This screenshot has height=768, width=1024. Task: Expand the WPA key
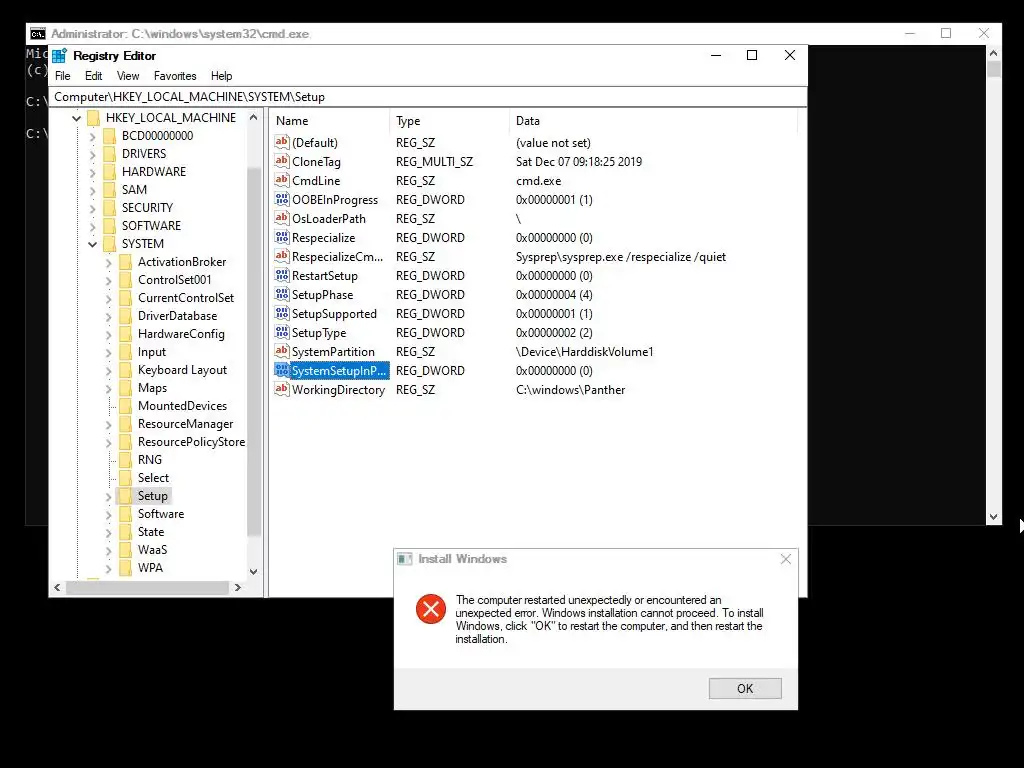pos(108,568)
